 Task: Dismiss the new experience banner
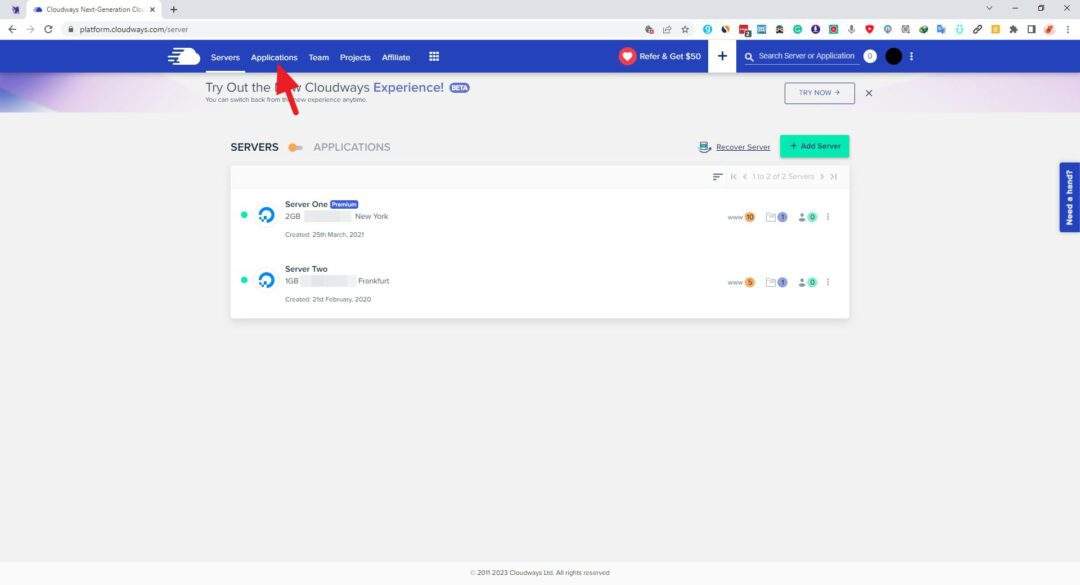coord(869,93)
